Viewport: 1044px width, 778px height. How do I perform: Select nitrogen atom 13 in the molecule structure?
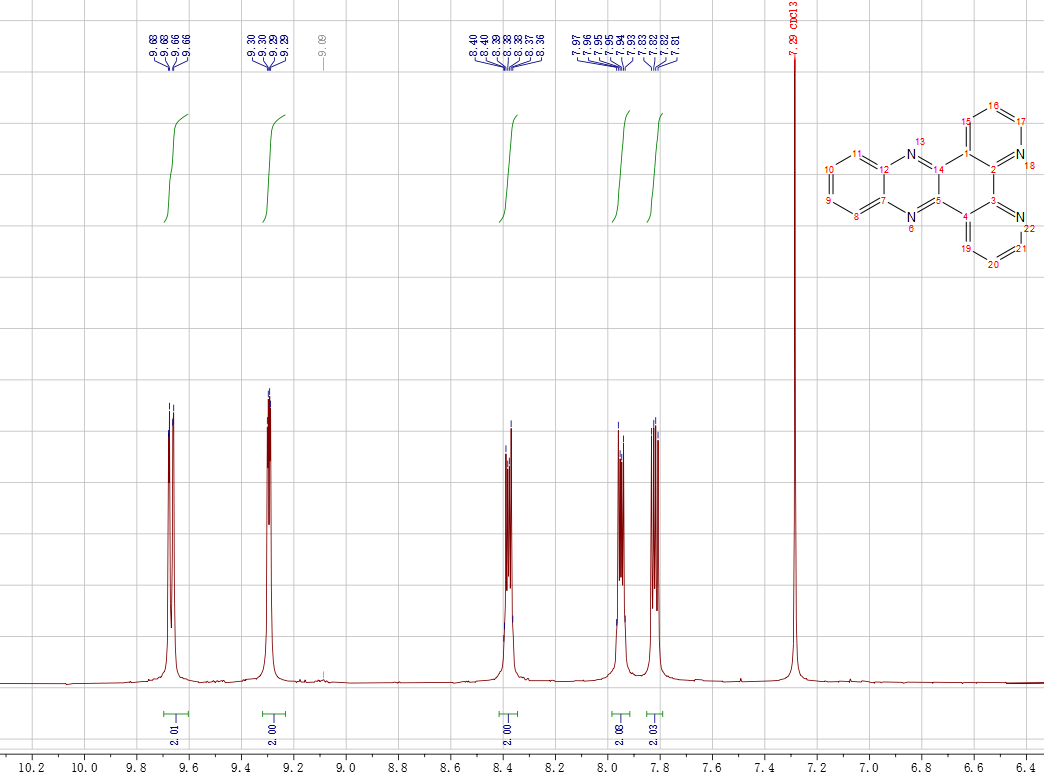tap(911, 154)
